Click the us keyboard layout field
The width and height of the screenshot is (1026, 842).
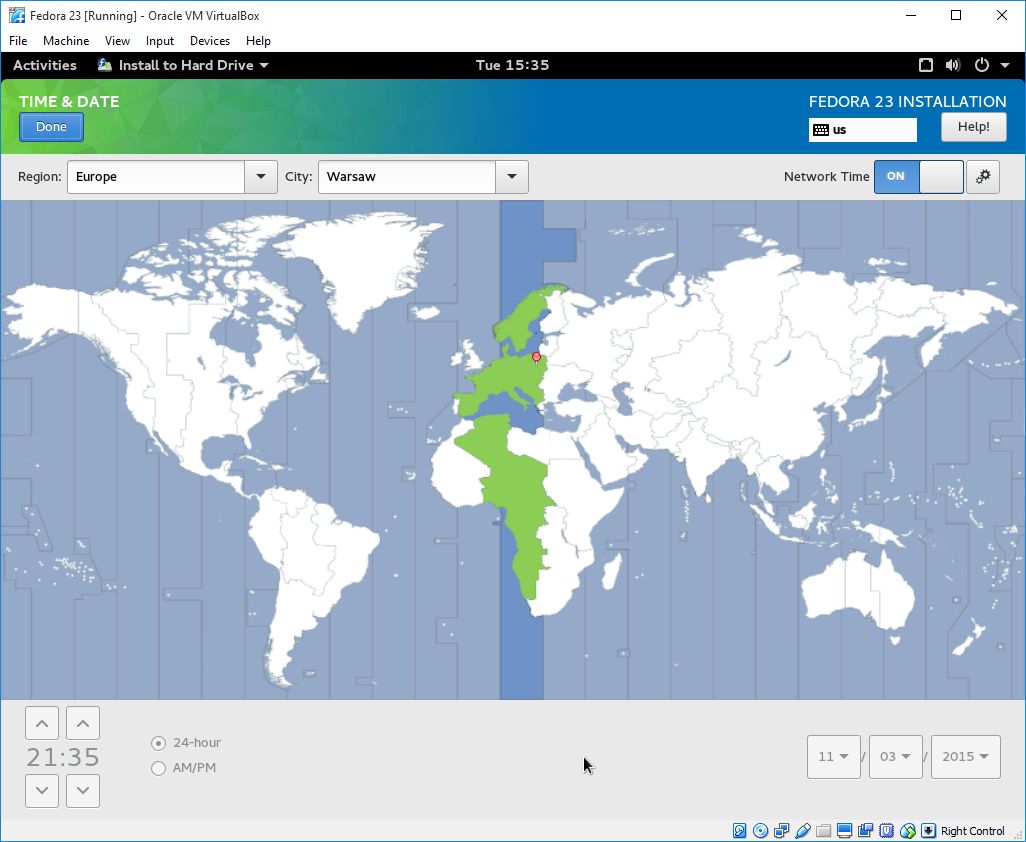[863, 130]
